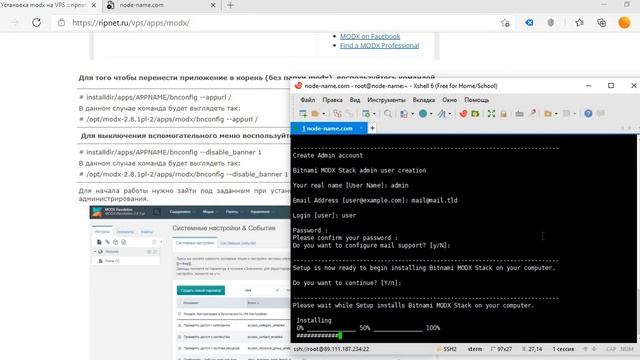Click the blue Help question mark icon
The image size is (640, 360).
tap(588, 113)
